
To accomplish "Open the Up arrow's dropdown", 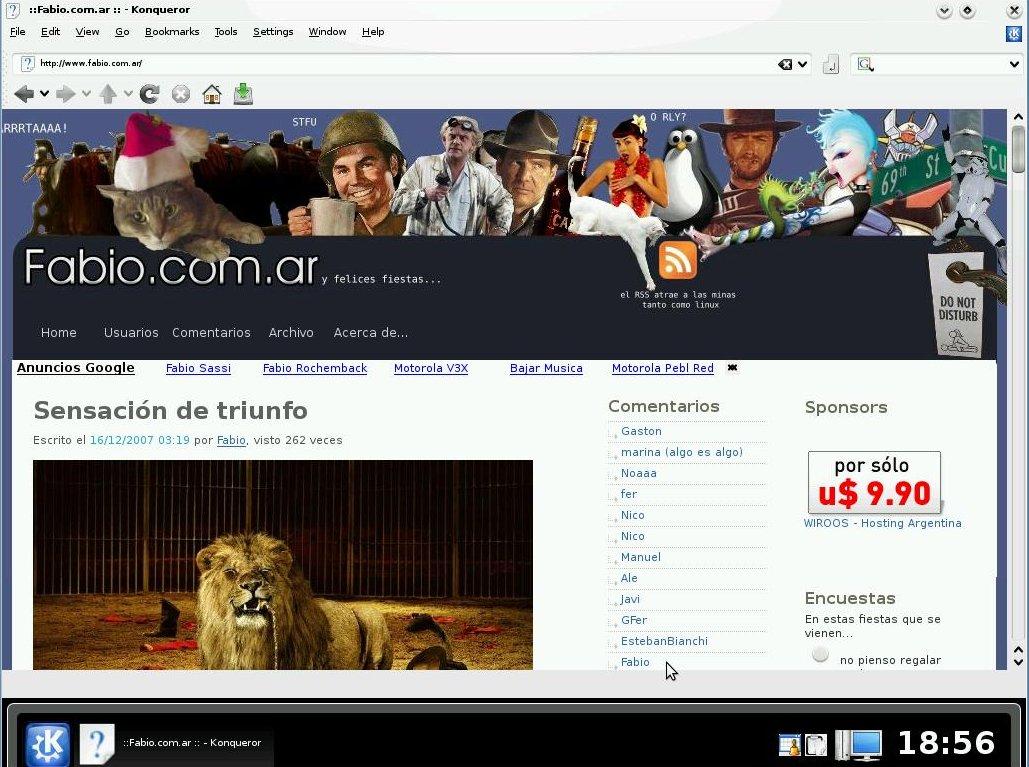I will (128, 94).
